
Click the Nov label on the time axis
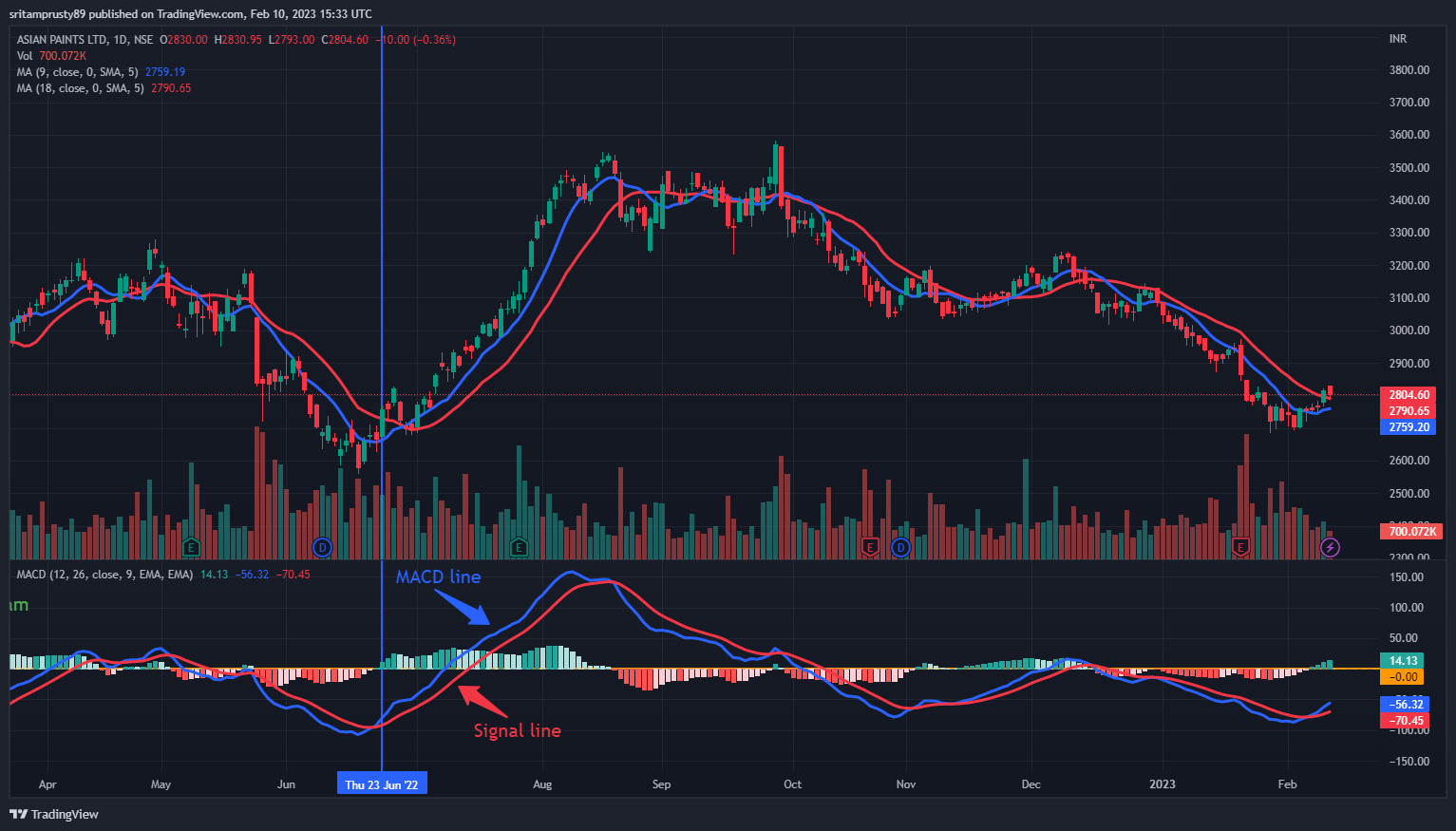(x=906, y=784)
